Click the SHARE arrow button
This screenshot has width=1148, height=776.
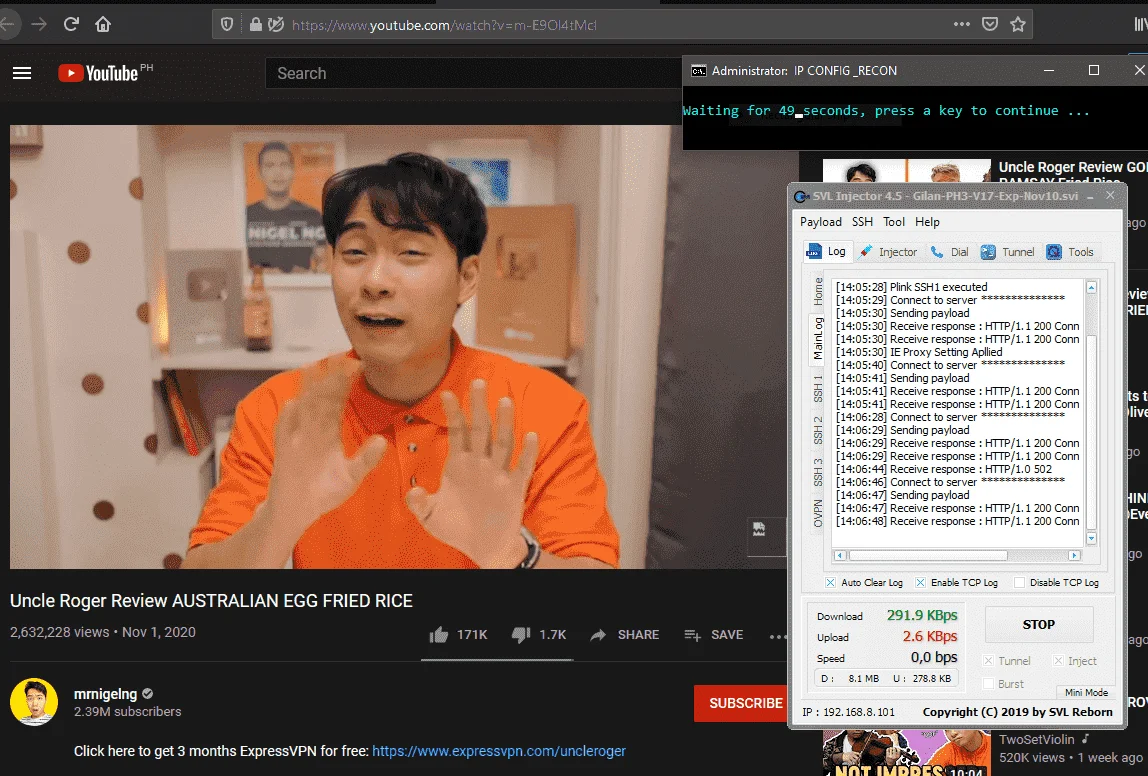pos(624,635)
